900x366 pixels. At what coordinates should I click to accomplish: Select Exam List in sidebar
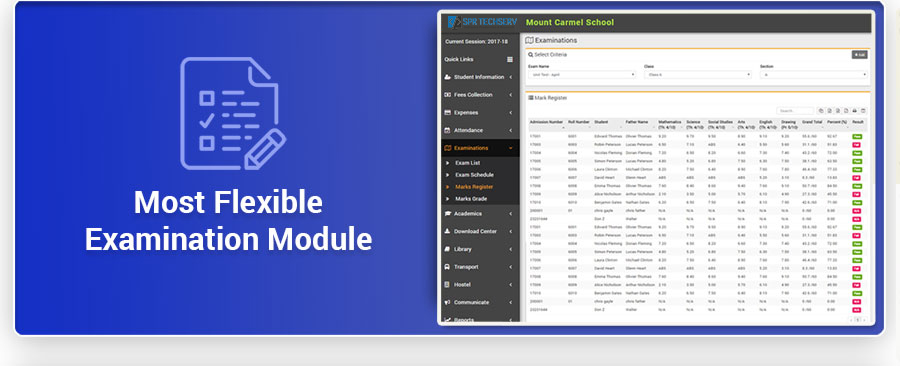point(467,163)
